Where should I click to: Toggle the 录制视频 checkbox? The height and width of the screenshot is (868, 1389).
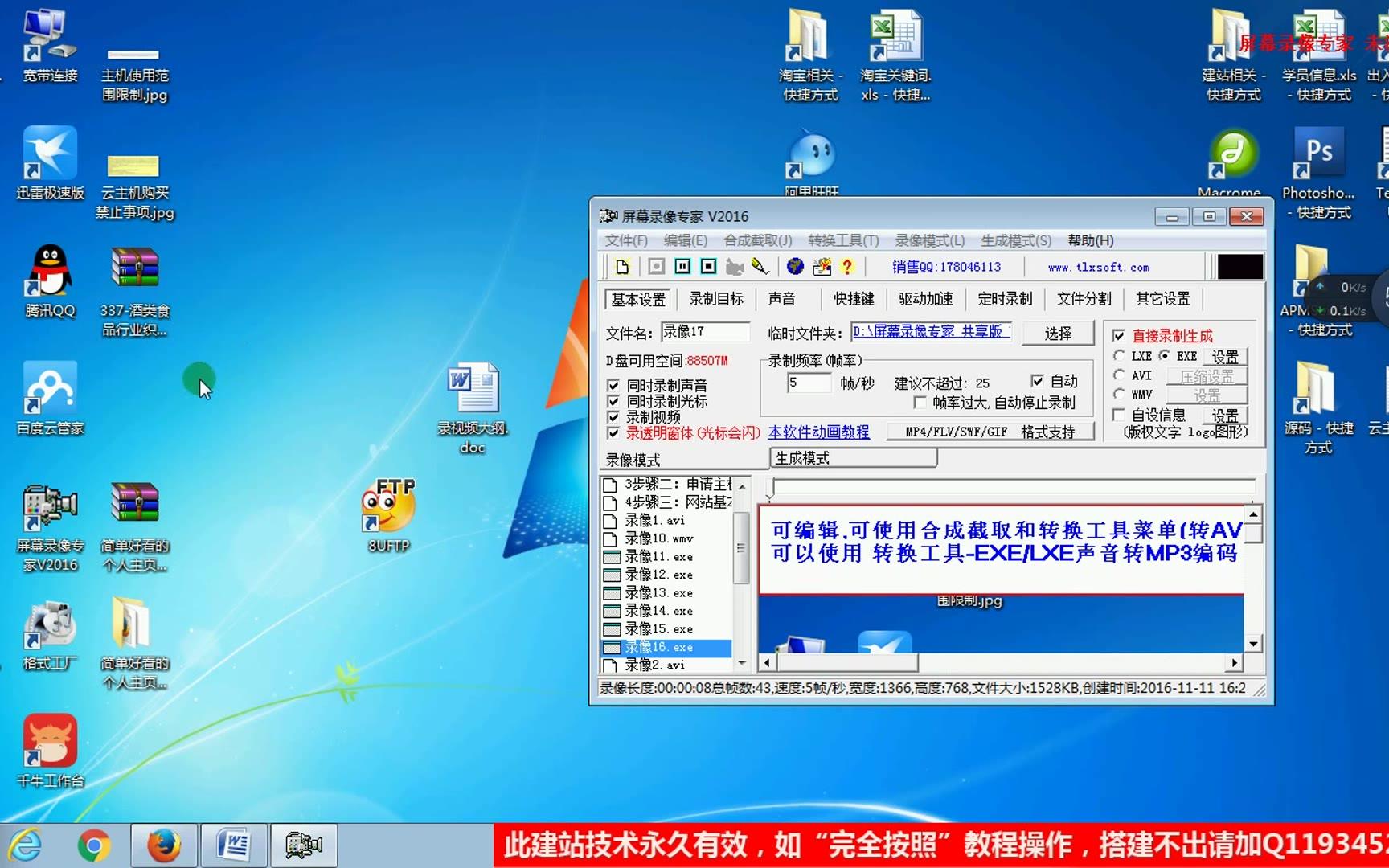pyautogui.click(x=613, y=417)
